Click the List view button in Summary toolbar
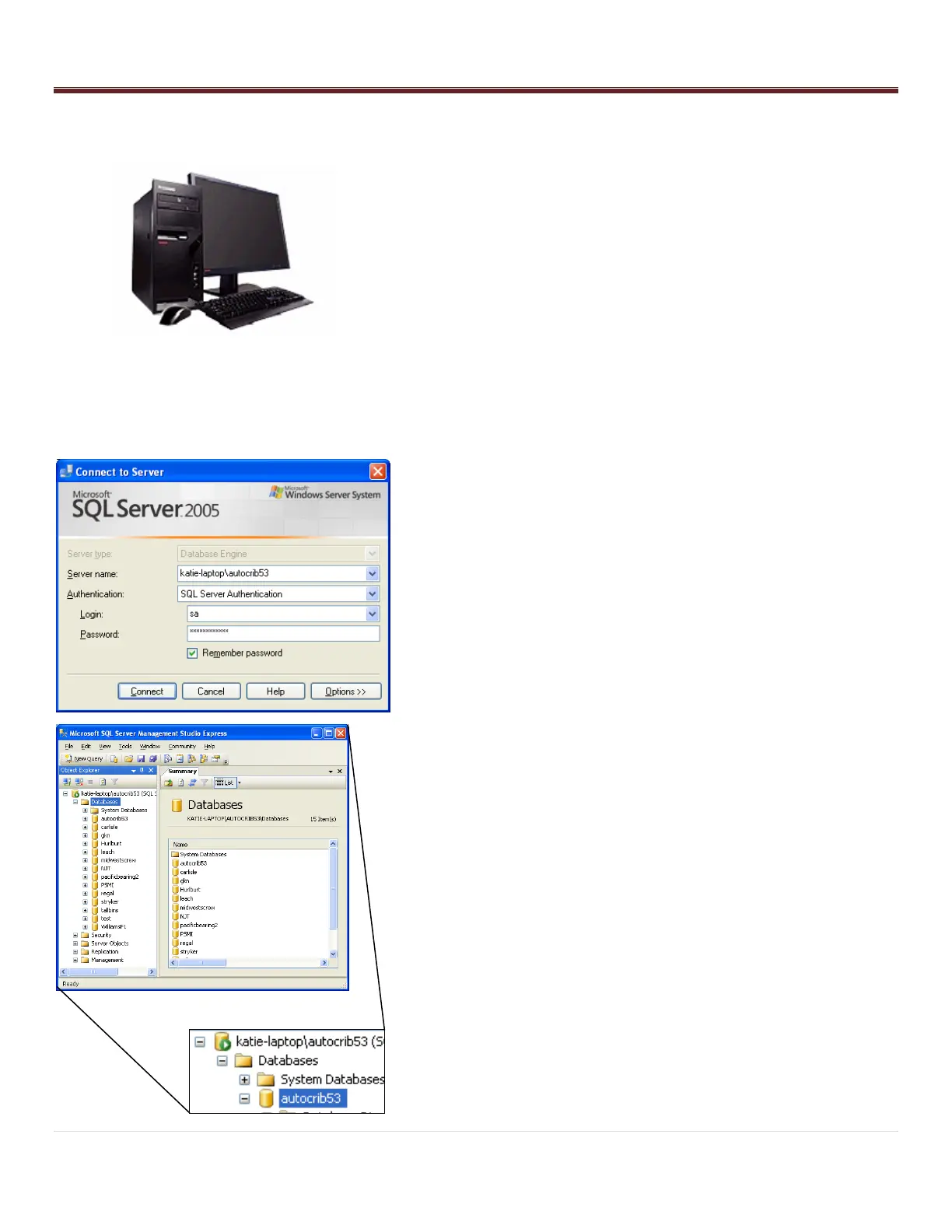 tap(225, 782)
